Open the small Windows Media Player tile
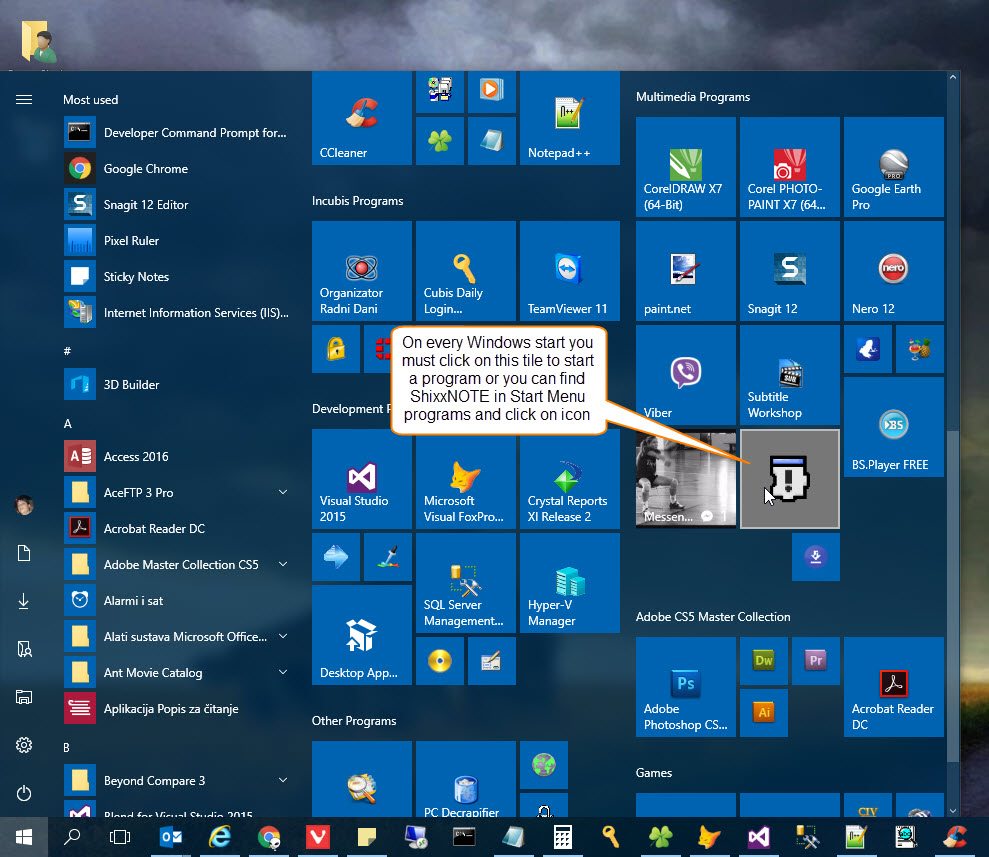Viewport: 989px width, 857px height. pos(491,91)
